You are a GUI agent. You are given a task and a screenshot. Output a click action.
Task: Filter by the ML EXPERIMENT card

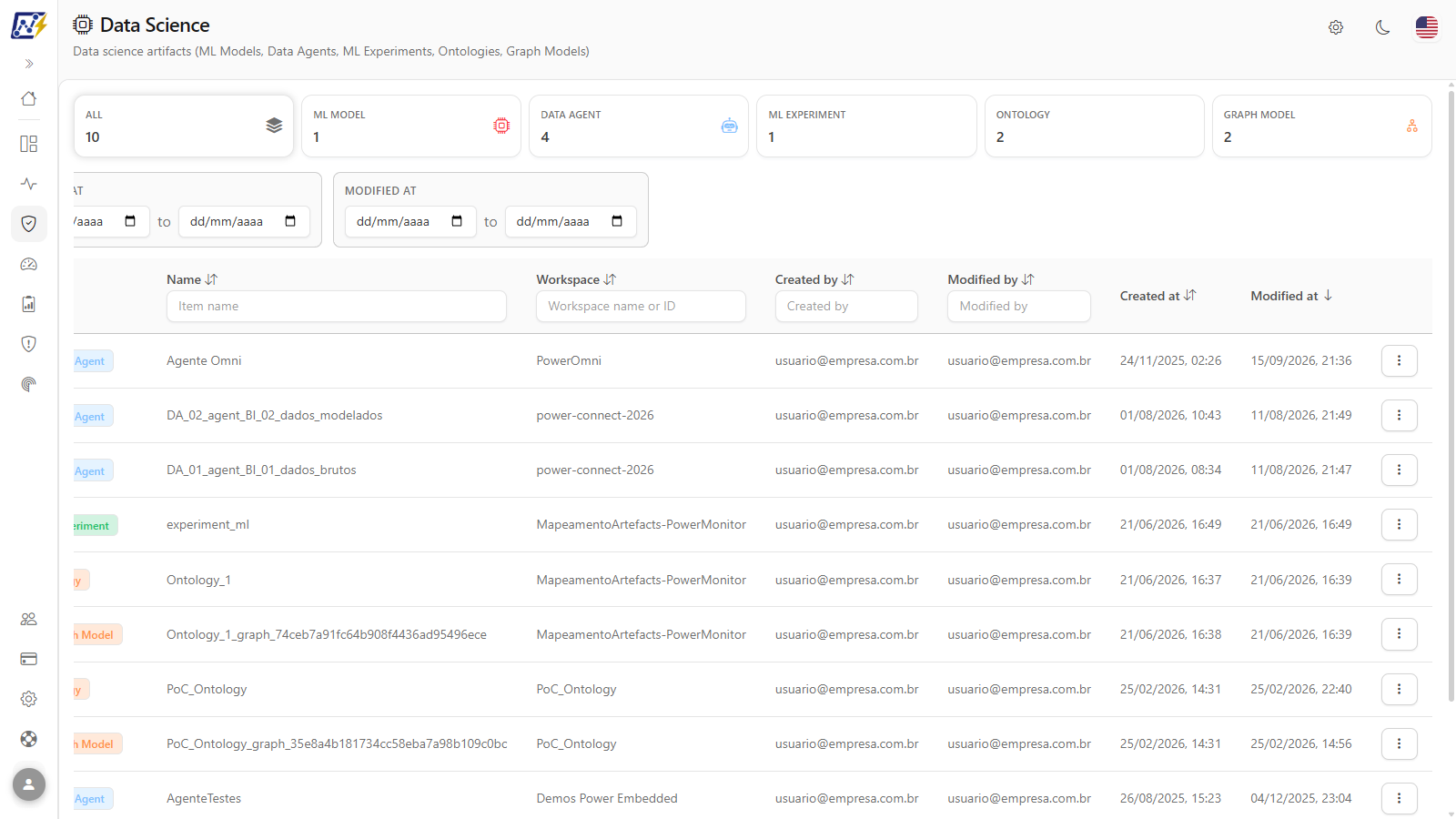pyautogui.click(x=866, y=126)
